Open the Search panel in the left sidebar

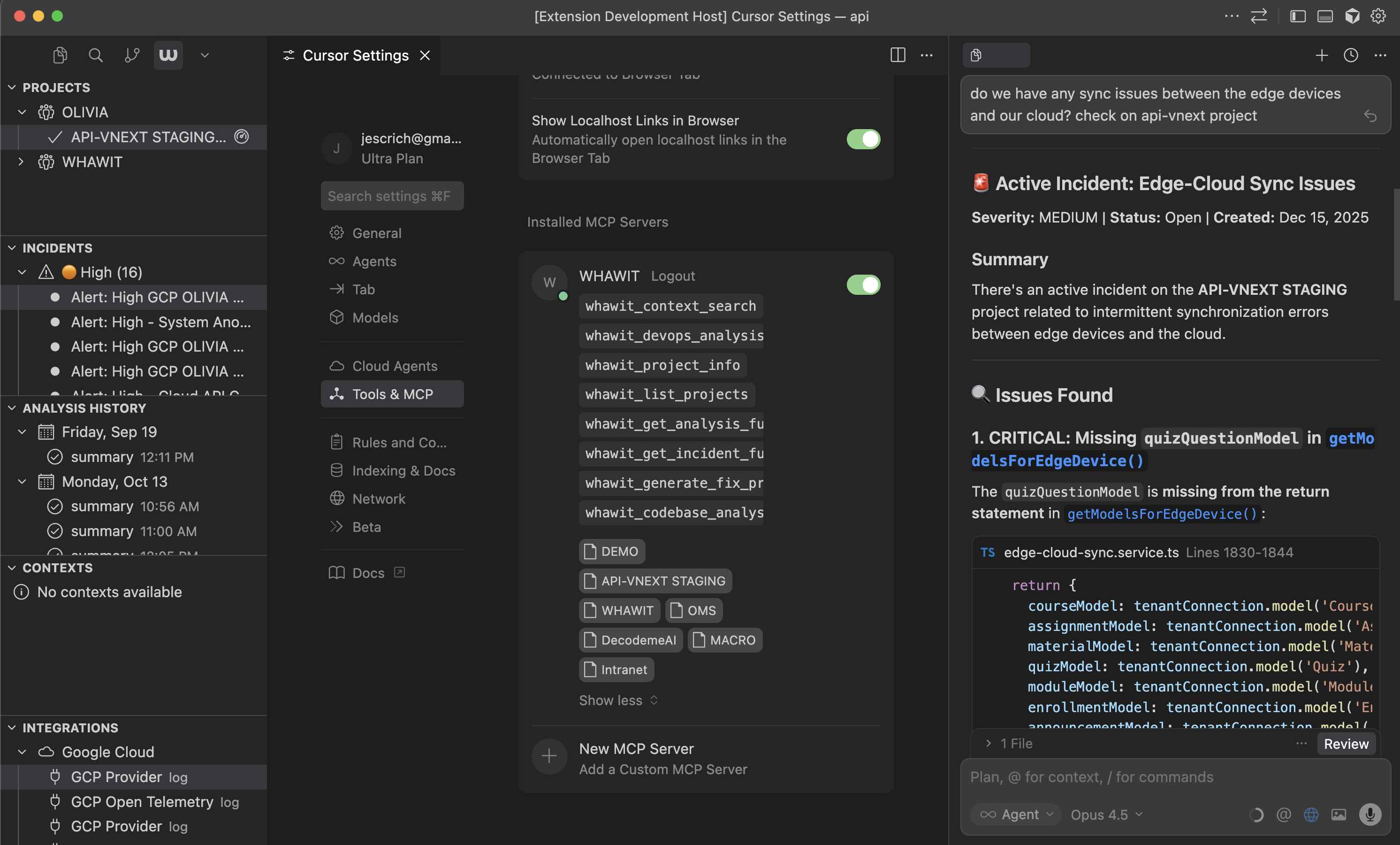coord(95,55)
